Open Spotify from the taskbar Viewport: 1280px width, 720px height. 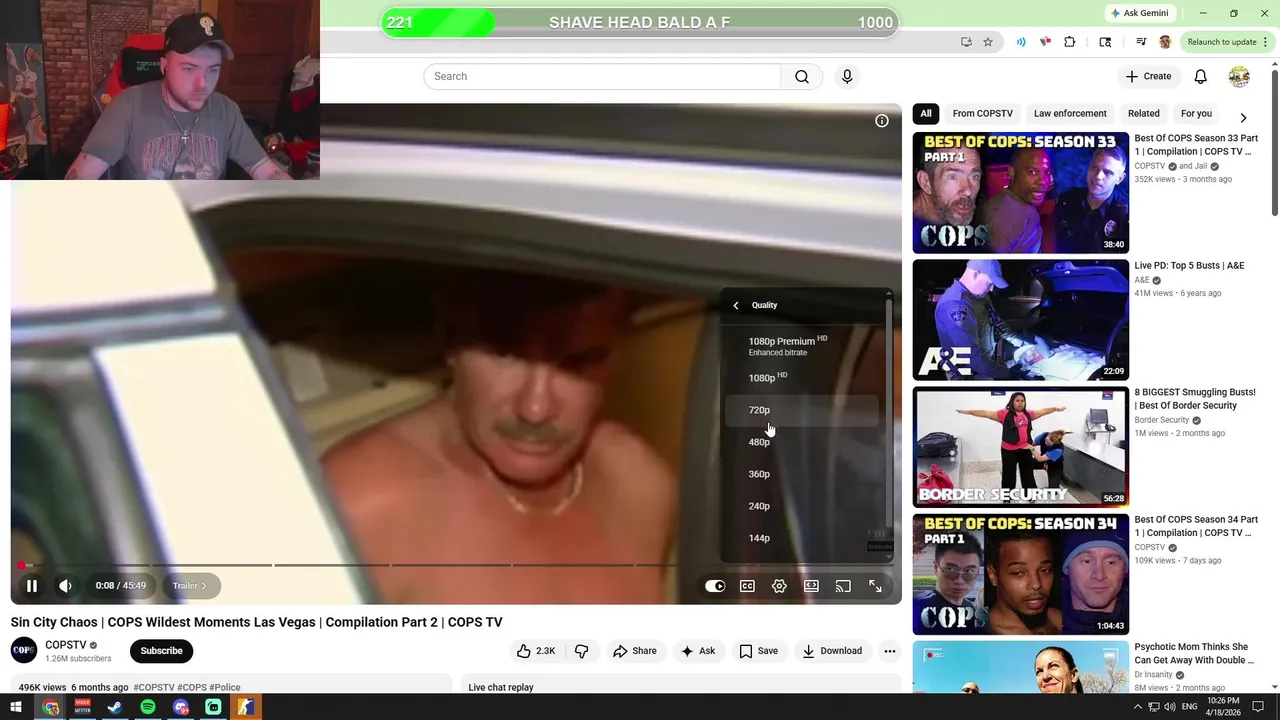pos(148,707)
